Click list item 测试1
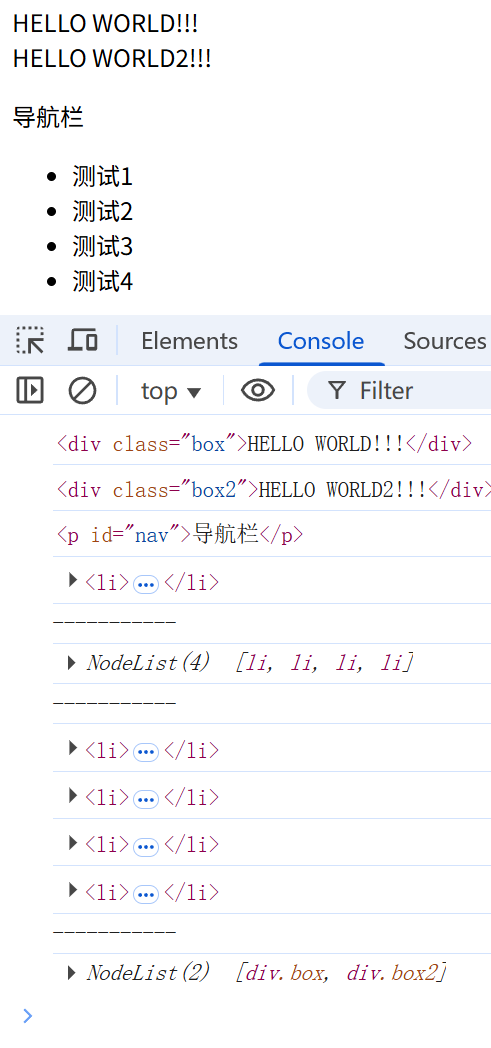491x1048 pixels. [x=103, y=177]
